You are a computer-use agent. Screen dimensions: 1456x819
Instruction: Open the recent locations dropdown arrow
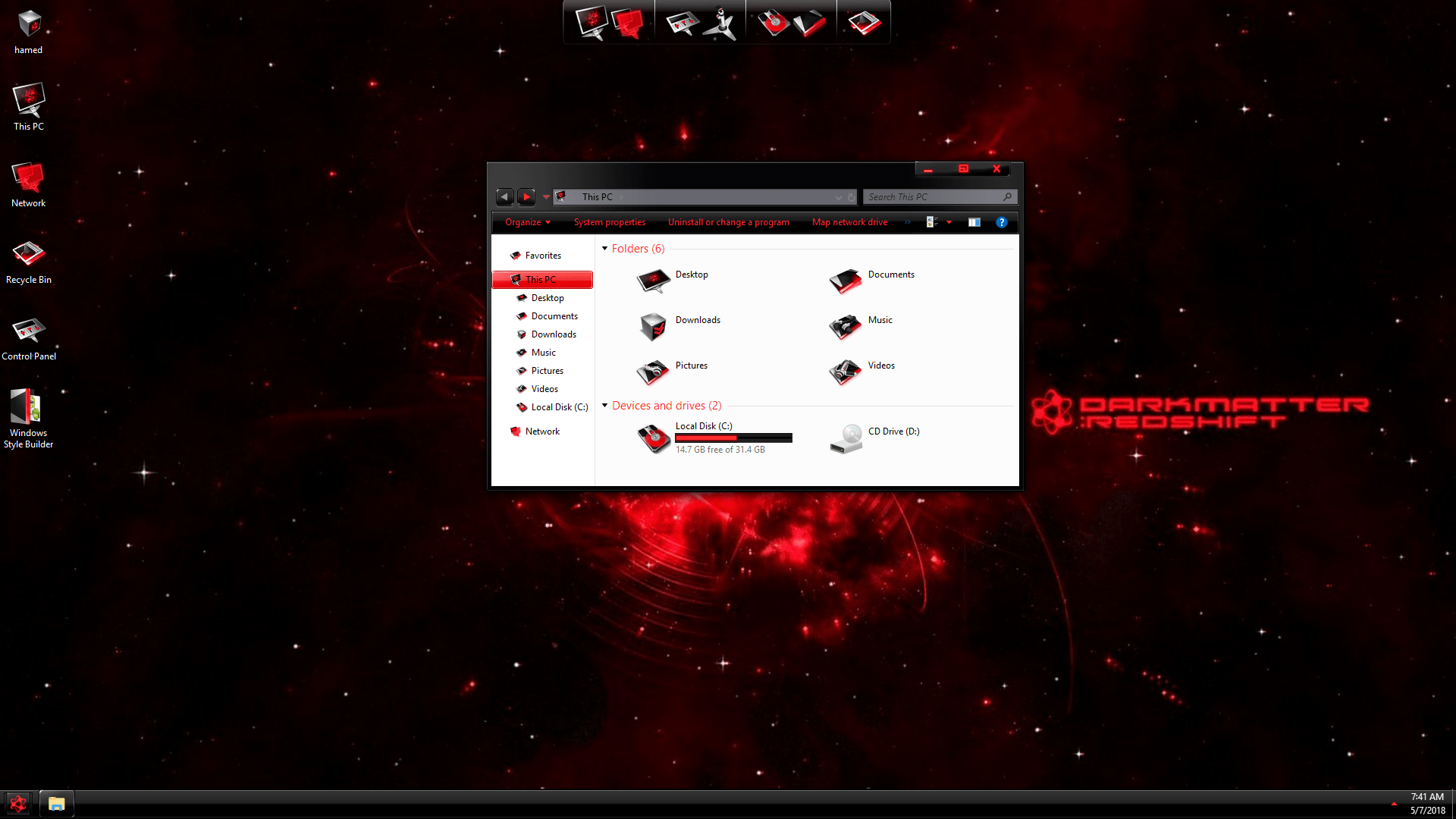(546, 197)
